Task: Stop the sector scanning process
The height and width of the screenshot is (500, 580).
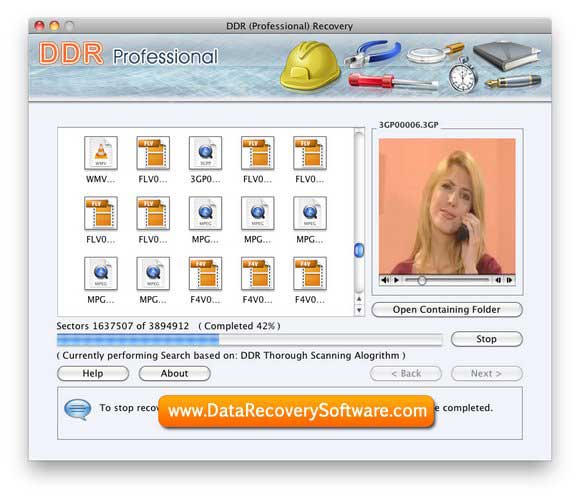Action: pyautogui.click(x=486, y=339)
